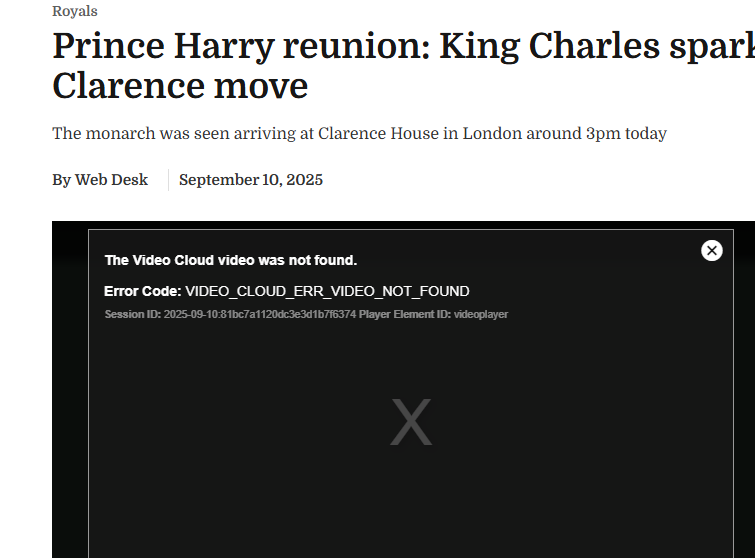Open the Web Desk author link
The height and width of the screenshot is (558, 755).
(111, 180)
